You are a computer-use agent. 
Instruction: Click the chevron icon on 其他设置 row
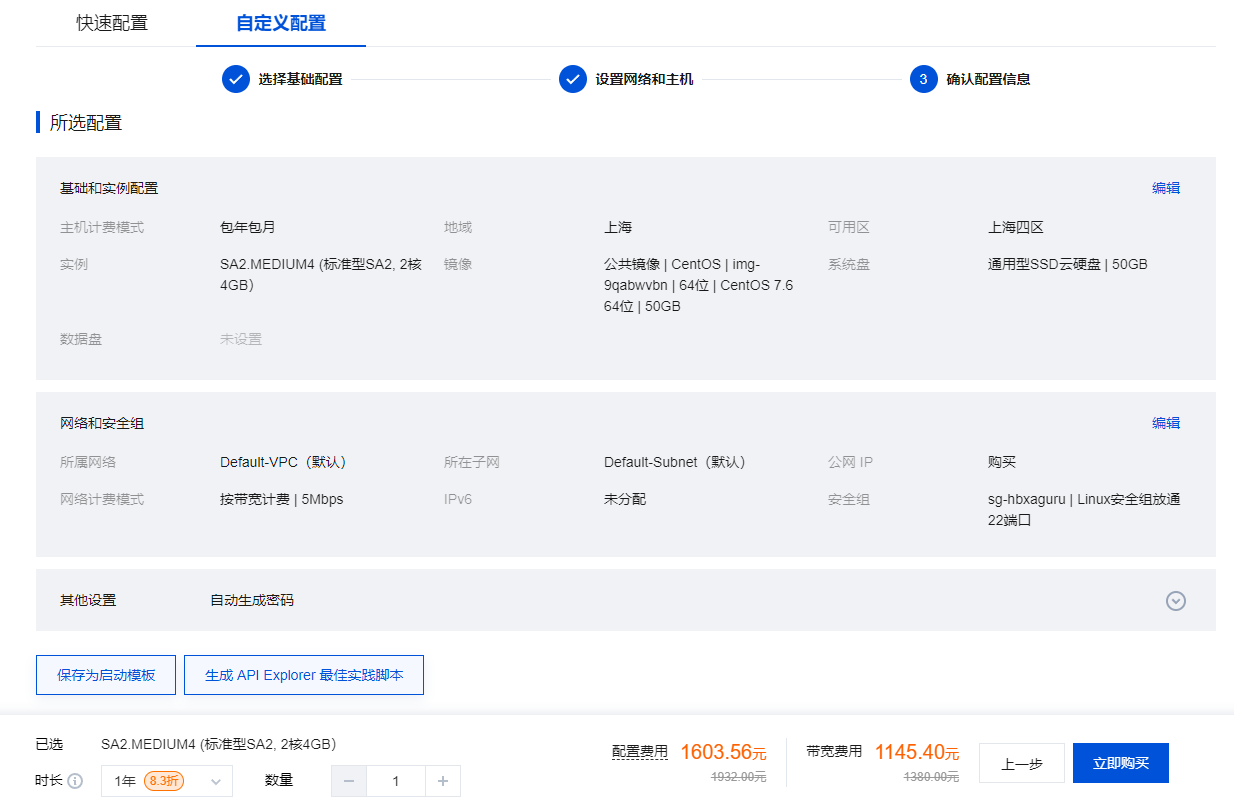1176,601
